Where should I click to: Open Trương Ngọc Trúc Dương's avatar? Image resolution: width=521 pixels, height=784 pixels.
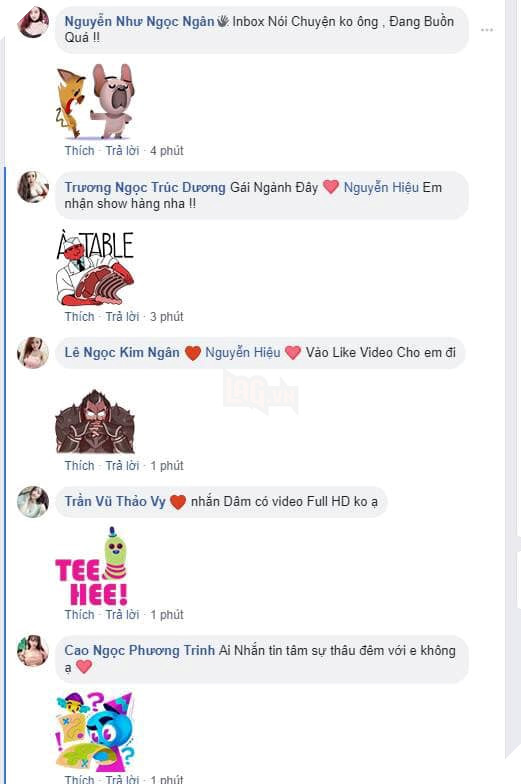(33, 188)
